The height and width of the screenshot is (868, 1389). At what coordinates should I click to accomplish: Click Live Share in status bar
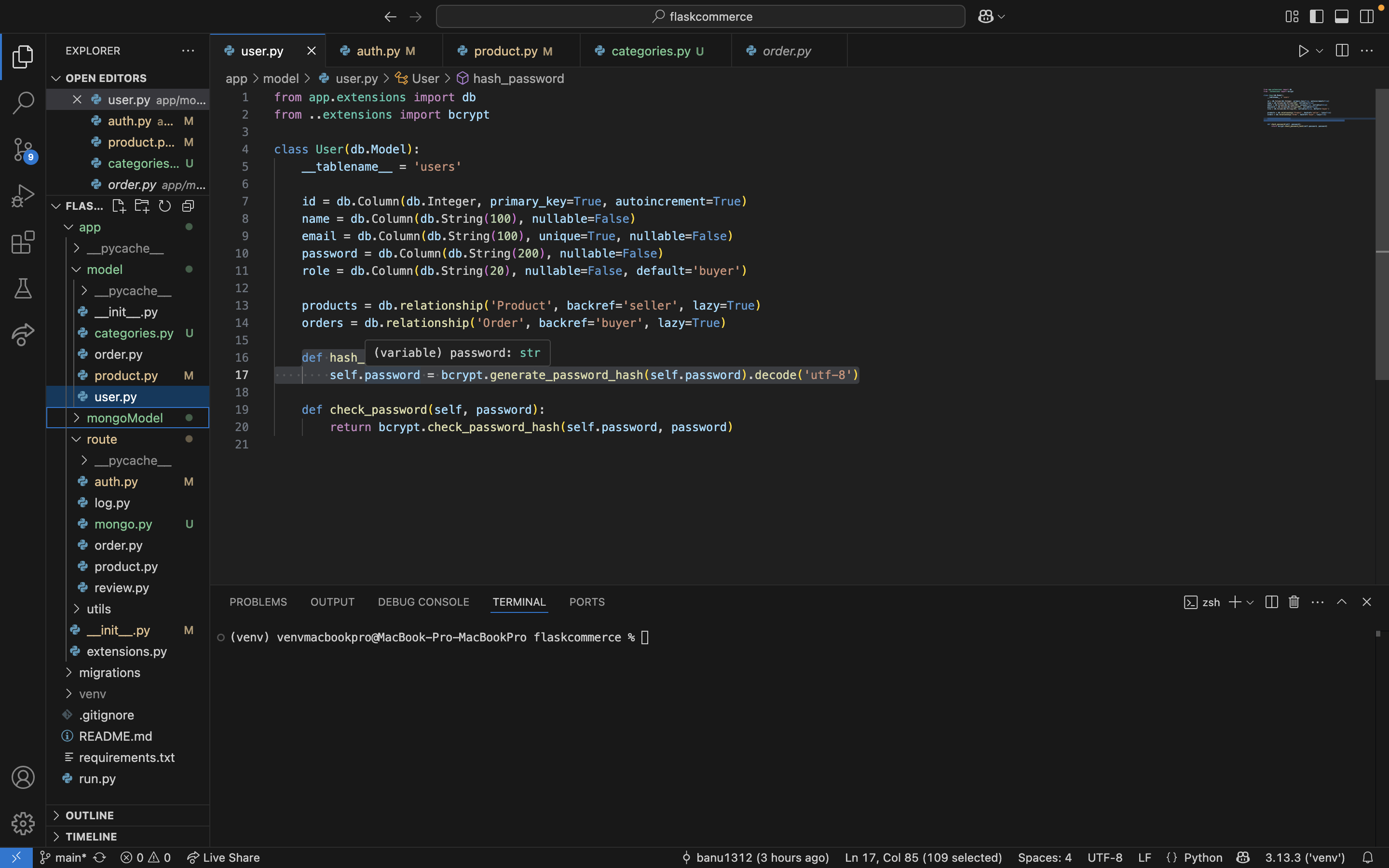[x=224, y=858]
